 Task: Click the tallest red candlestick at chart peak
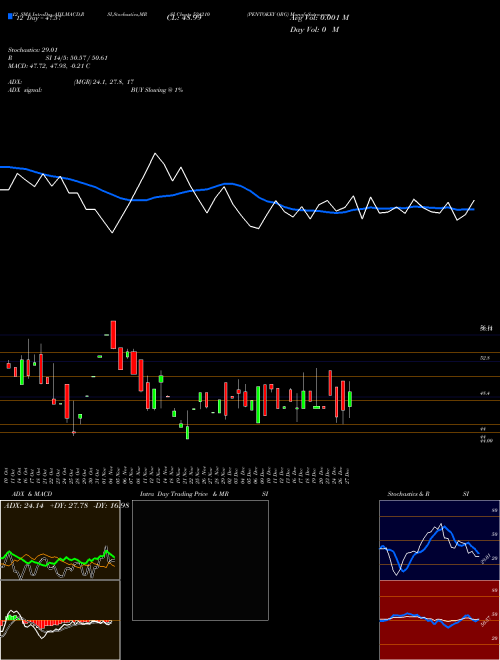[113, 335]
